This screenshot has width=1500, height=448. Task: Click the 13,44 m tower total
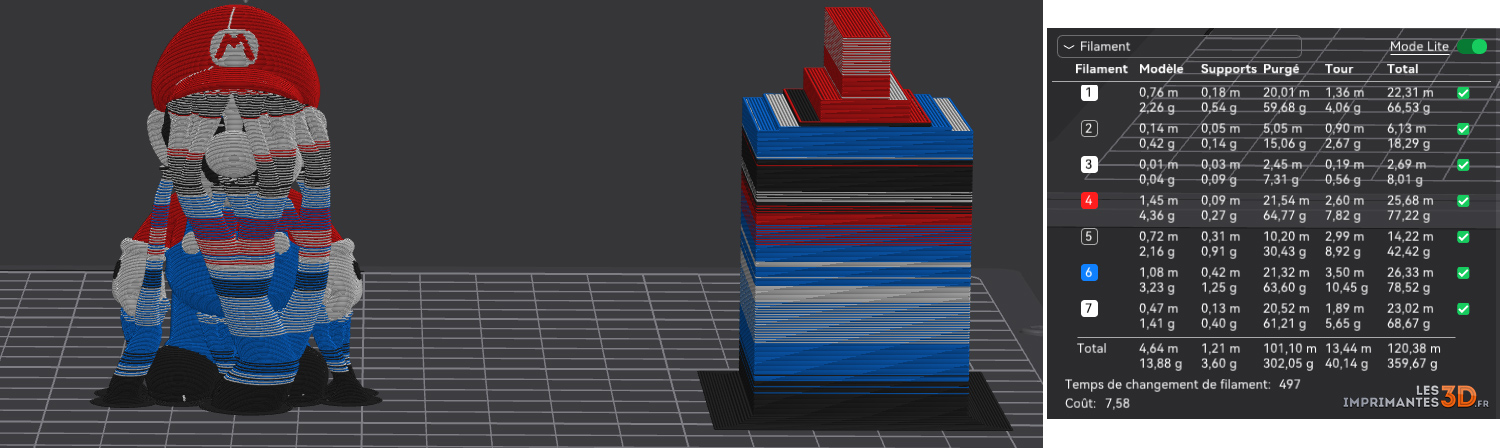coord(1347,348)
